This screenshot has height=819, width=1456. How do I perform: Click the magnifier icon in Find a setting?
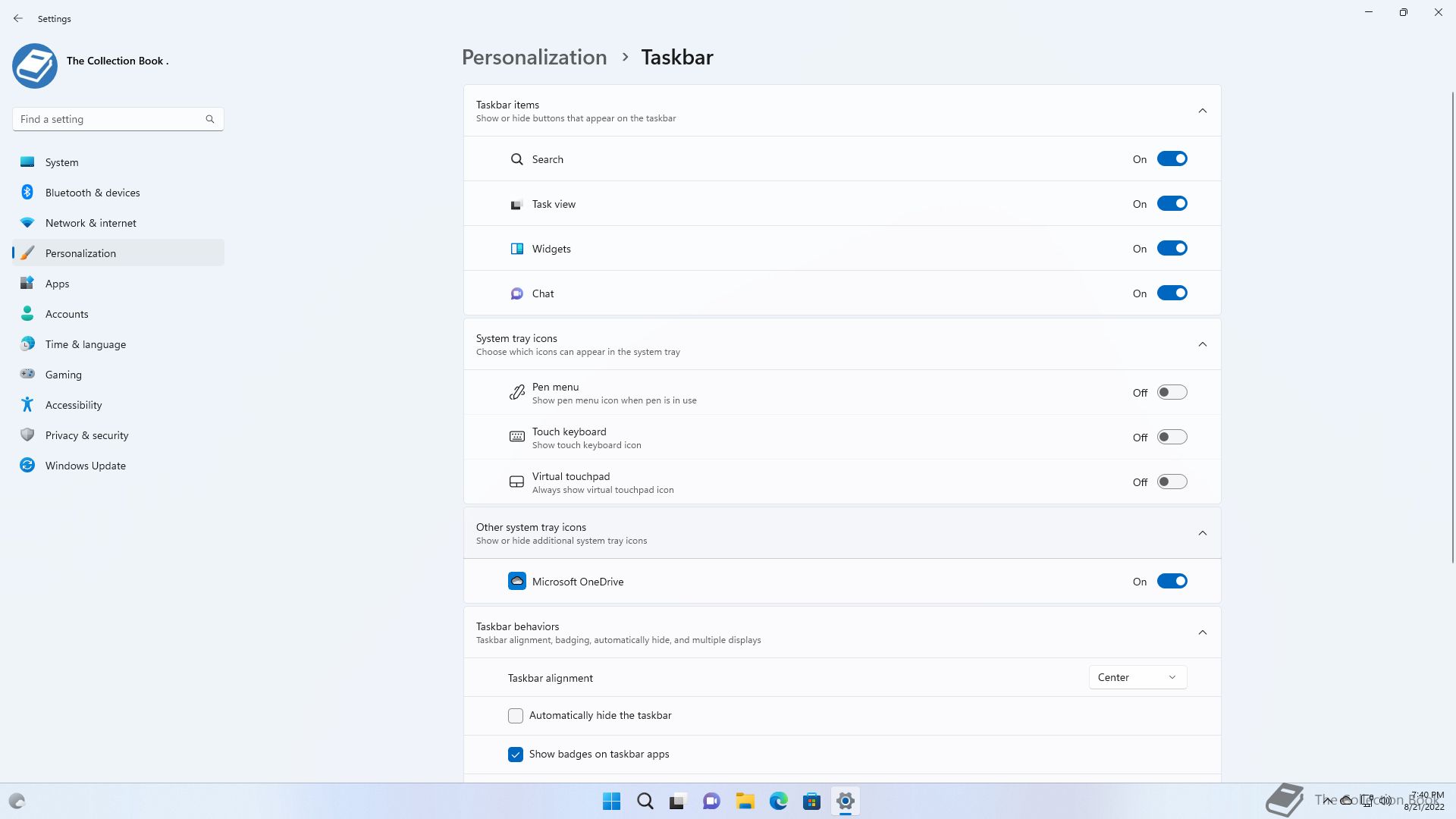pyautogui.click(x=210, y=119)
